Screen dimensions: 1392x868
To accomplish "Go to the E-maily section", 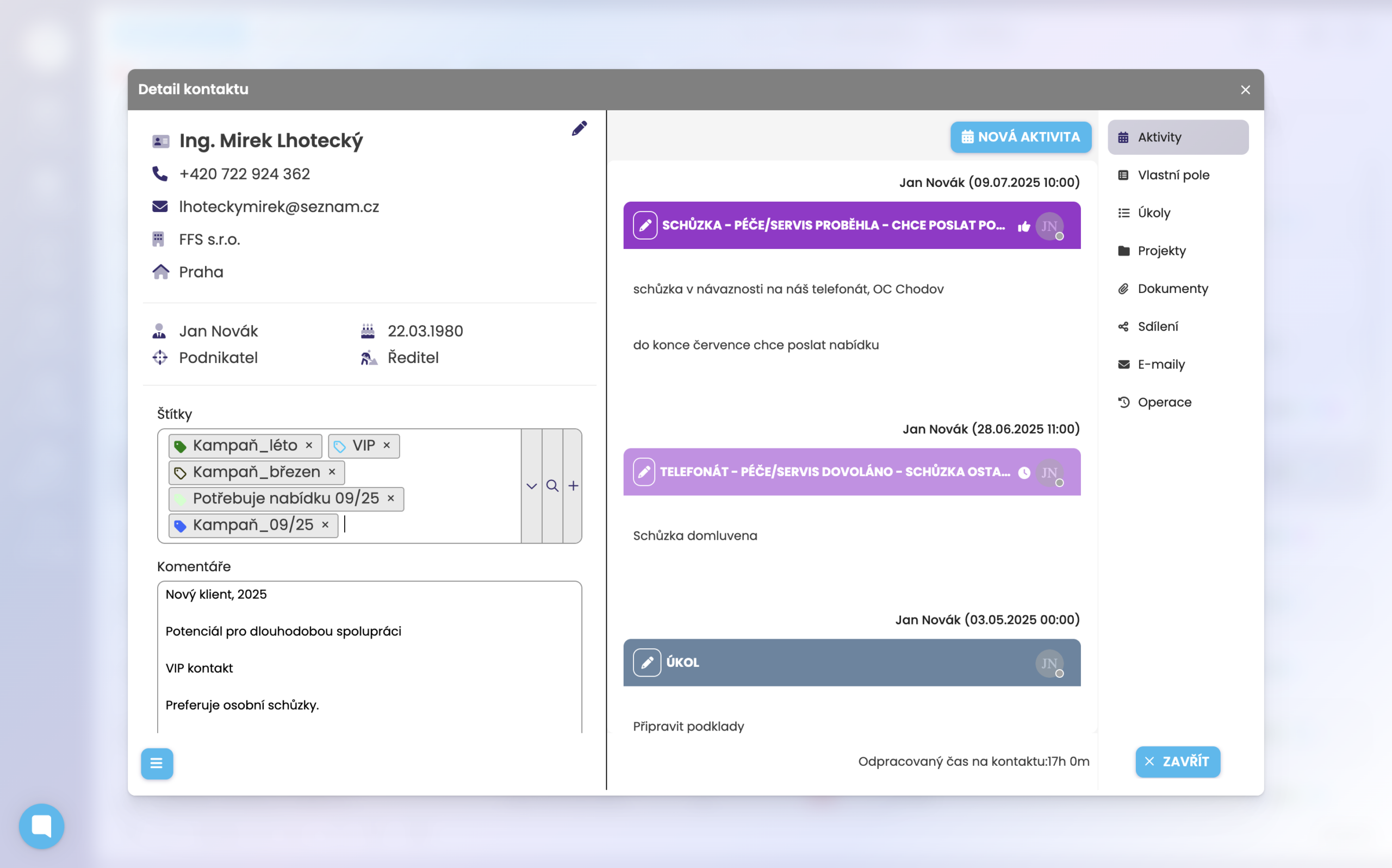I will 1160,365.
